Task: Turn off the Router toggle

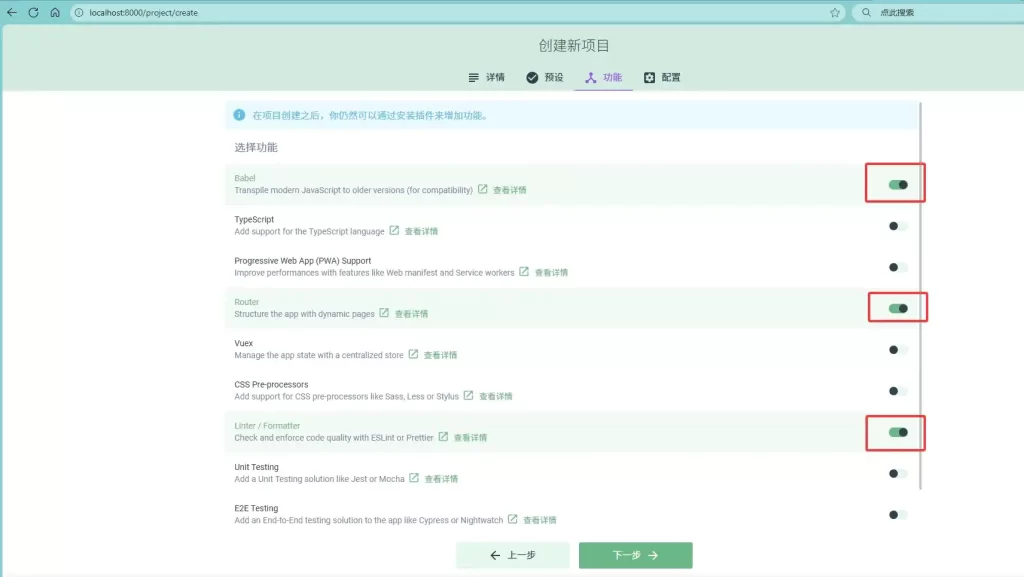Action: click(897, 308)
